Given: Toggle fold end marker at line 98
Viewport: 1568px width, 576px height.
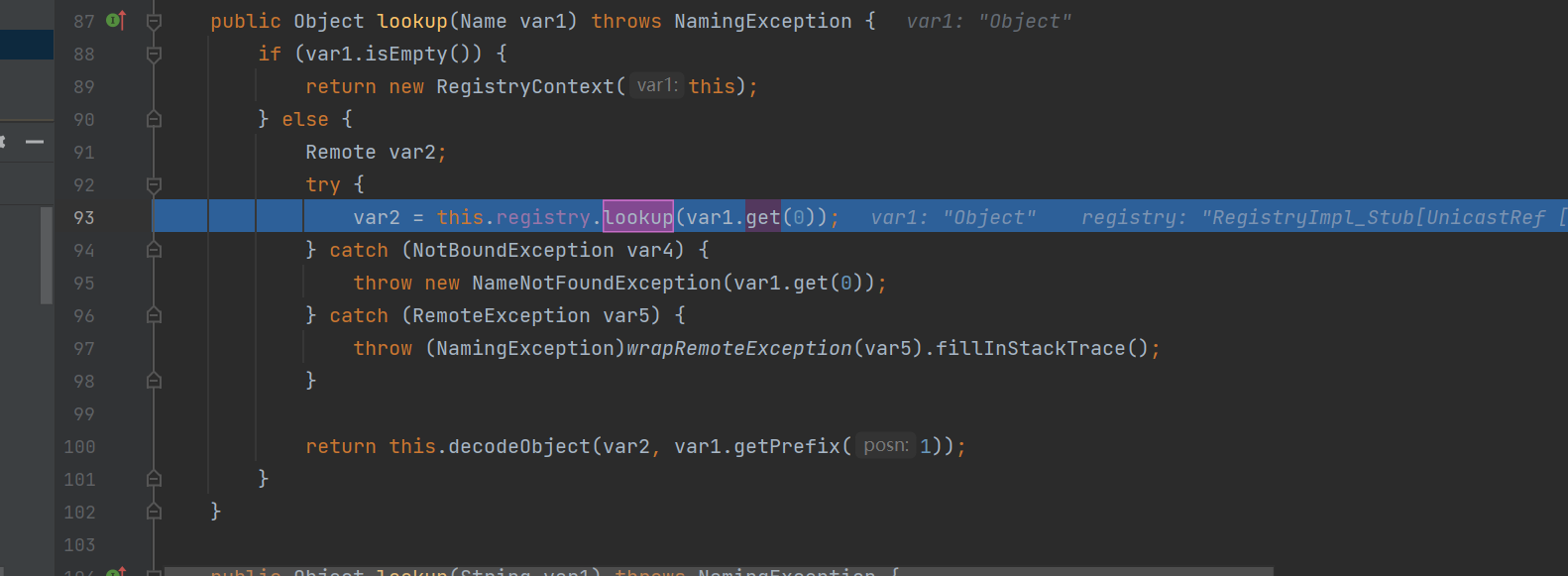Looking at the screenshot, I should 154,381.
